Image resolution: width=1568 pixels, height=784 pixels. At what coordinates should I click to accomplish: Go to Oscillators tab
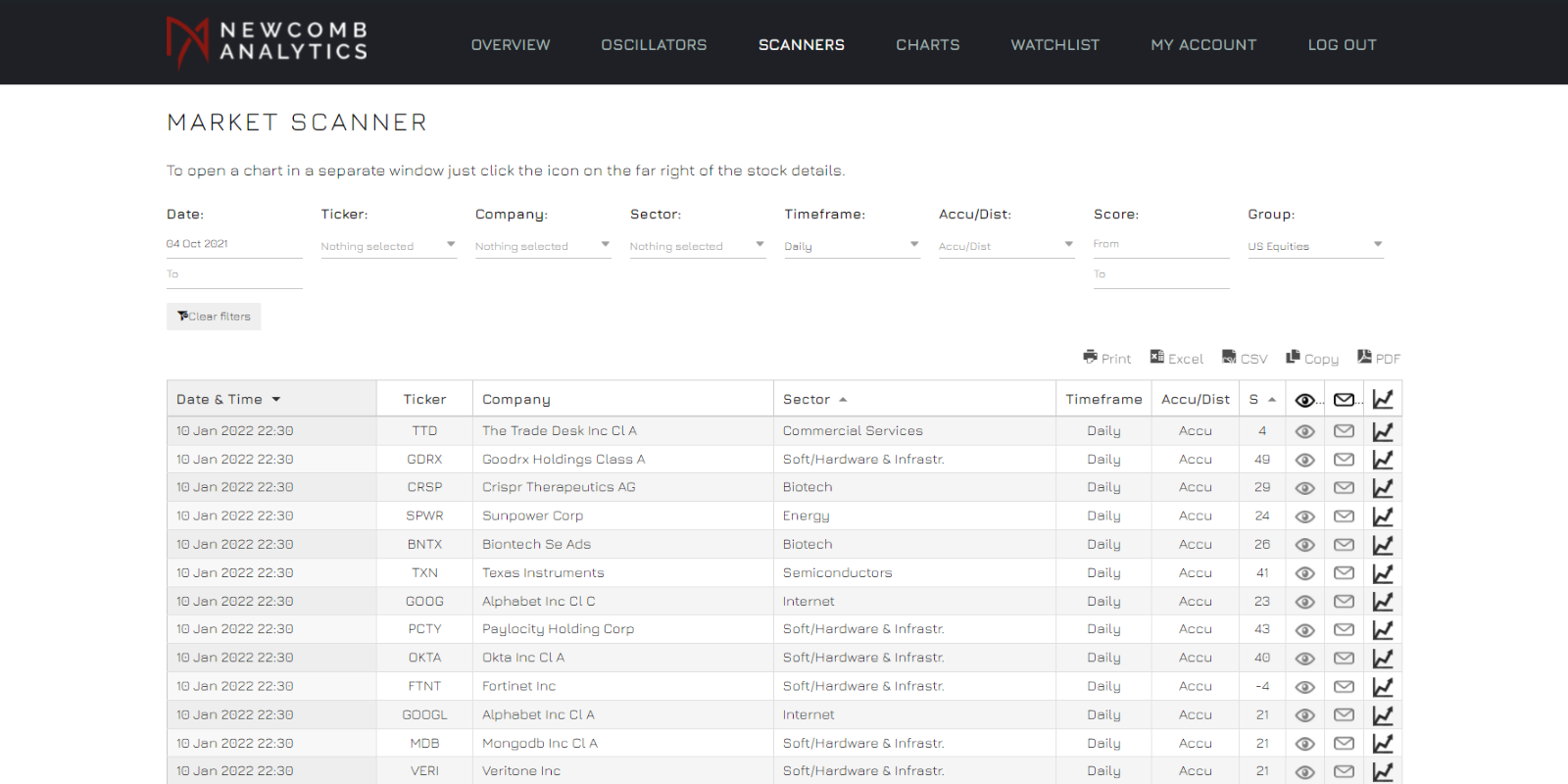654,45
